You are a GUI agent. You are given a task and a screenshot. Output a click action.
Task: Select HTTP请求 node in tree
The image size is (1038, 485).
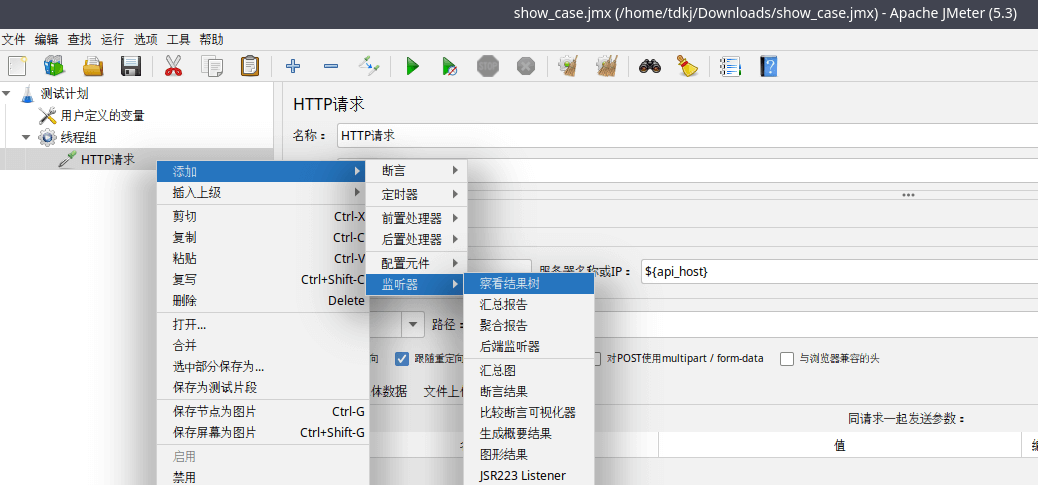click(107, 159)
